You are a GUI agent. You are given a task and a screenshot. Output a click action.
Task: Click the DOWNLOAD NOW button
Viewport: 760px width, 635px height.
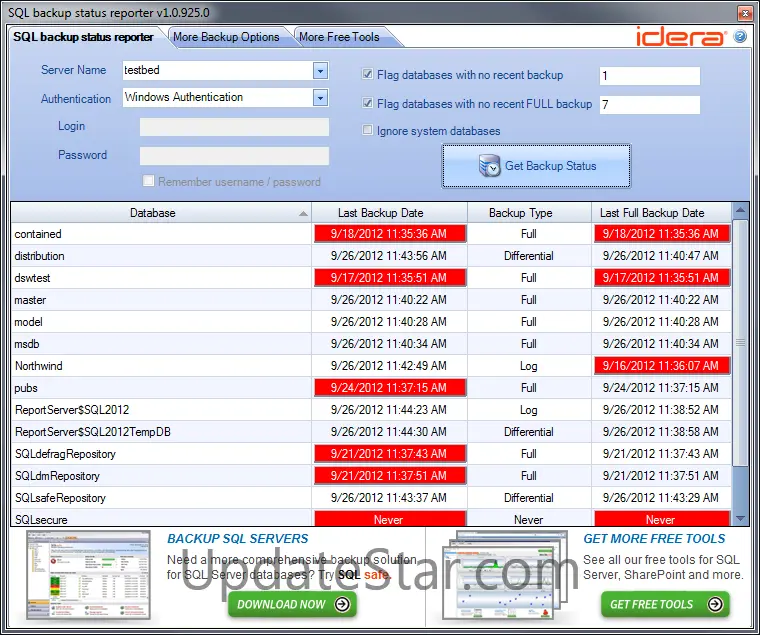click(x=292, y=604)
